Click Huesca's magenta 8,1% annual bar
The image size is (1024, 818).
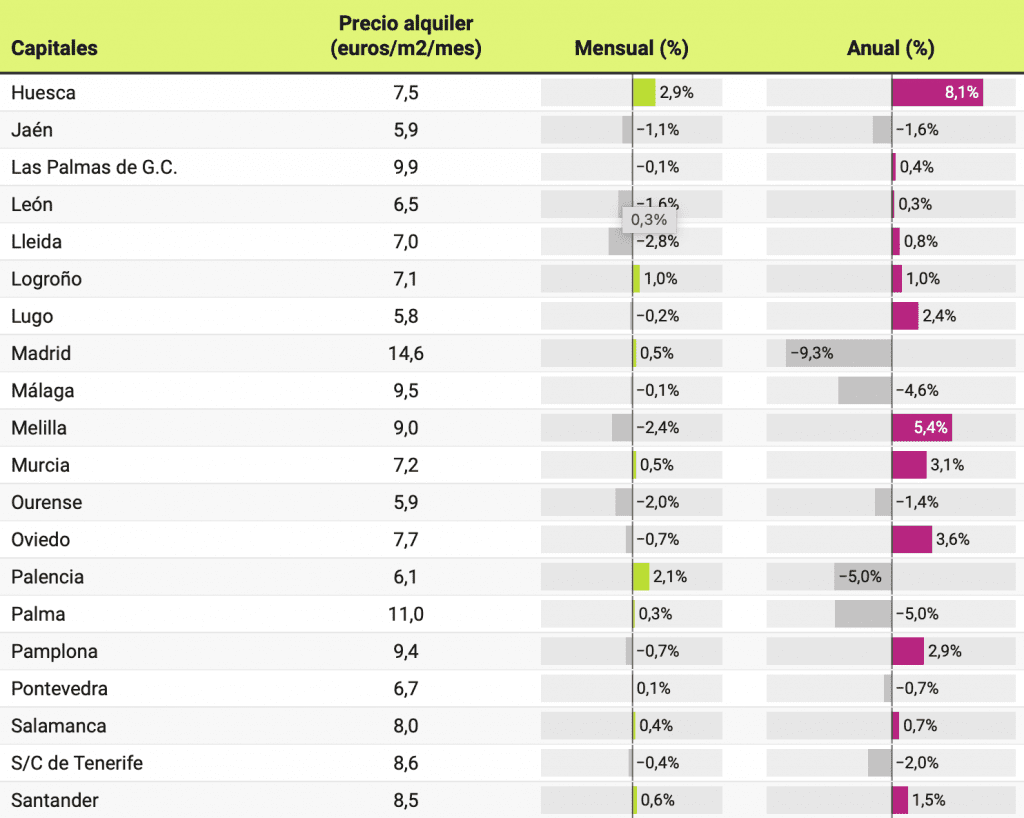pyautogui.click(x=937, y=92)
